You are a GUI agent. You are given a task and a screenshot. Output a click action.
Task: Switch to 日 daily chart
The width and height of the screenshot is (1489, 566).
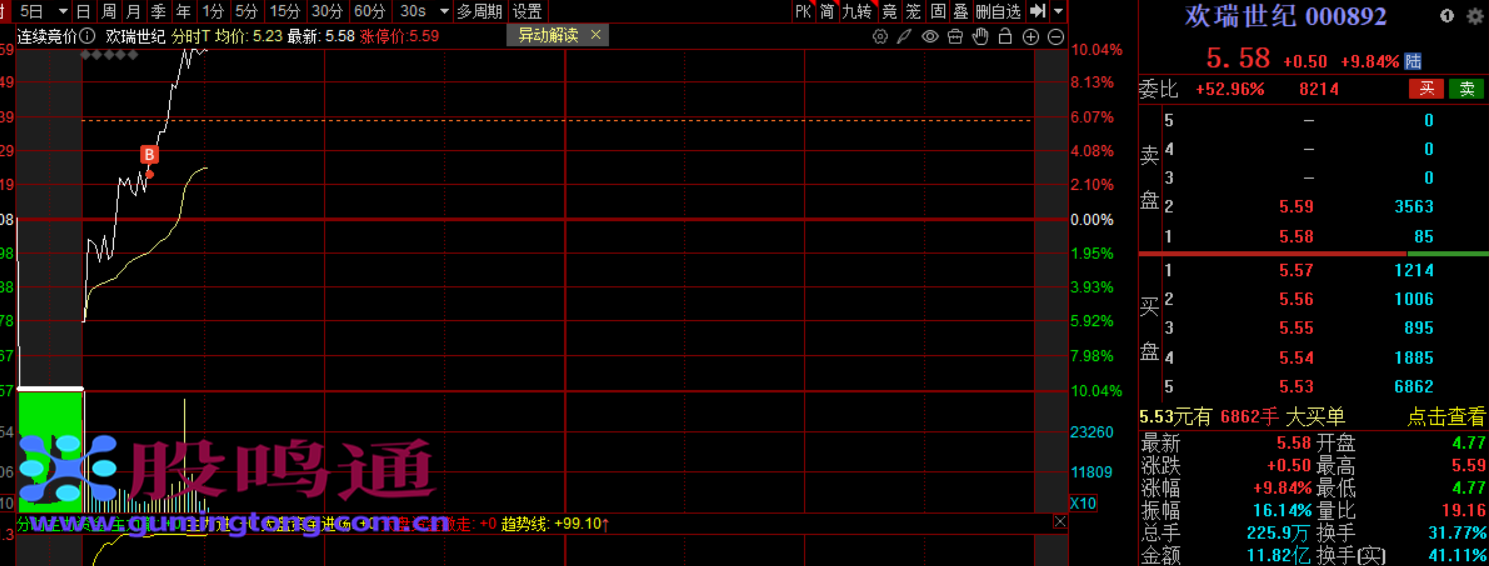click(83, 11)
